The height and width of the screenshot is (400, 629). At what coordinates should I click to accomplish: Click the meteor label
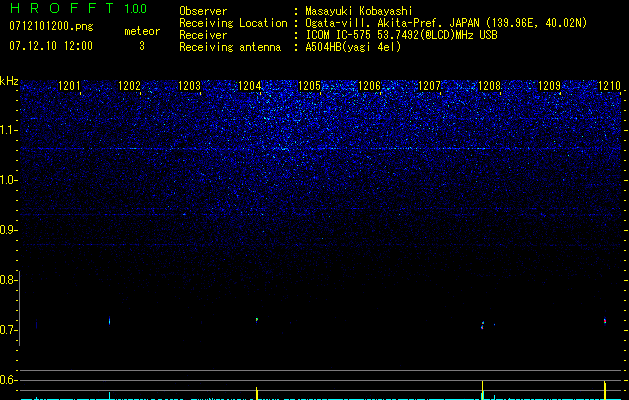142,31
